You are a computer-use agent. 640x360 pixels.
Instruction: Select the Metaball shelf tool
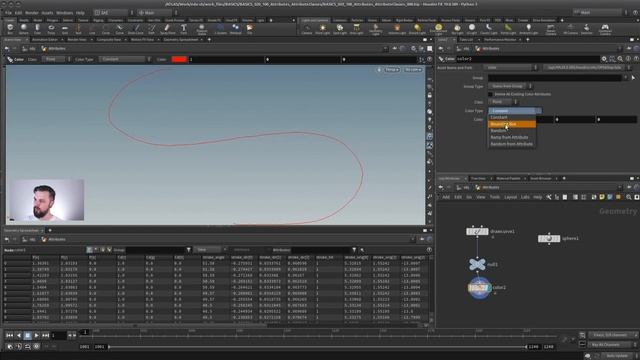click(236, 29)
